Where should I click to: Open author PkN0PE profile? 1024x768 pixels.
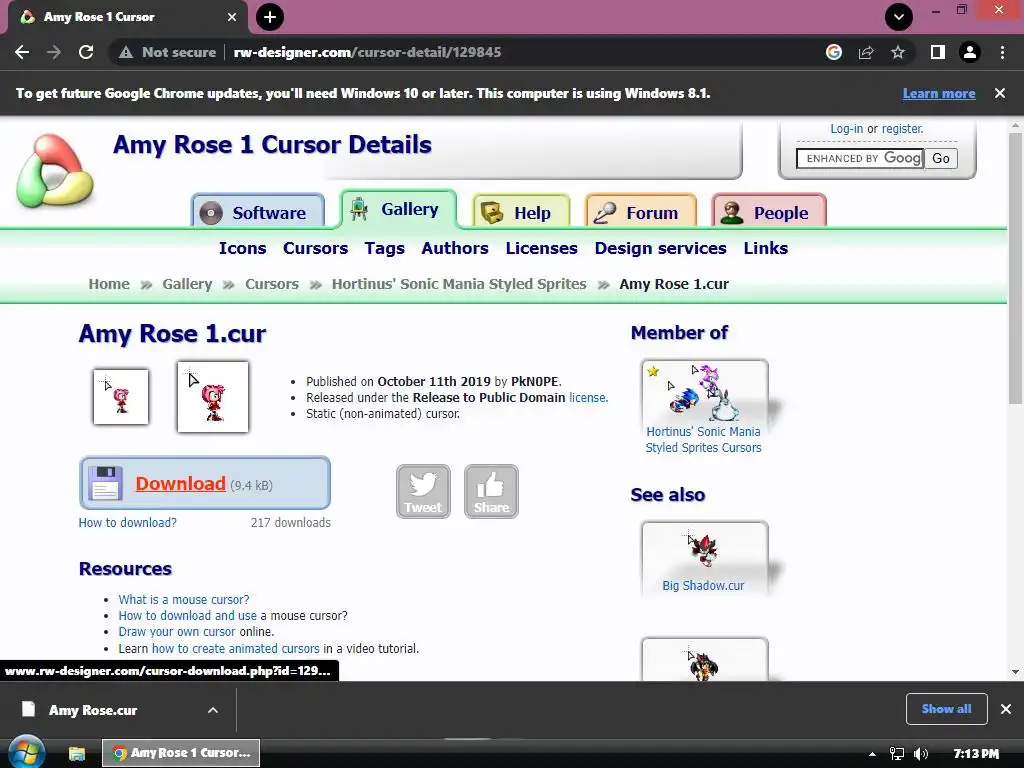tap(534, 381)
